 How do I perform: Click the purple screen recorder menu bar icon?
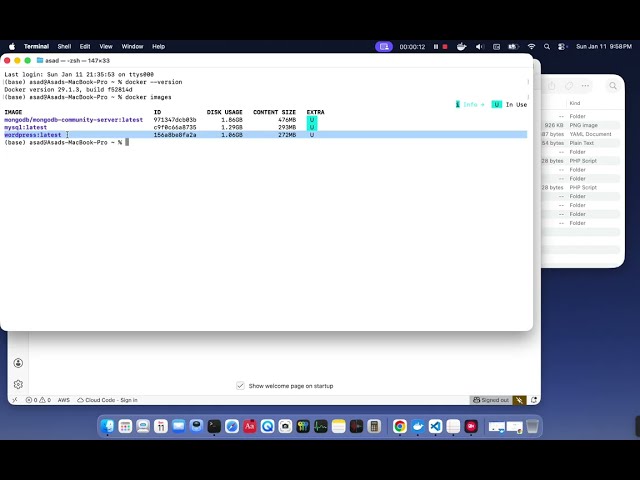(384, 47)
